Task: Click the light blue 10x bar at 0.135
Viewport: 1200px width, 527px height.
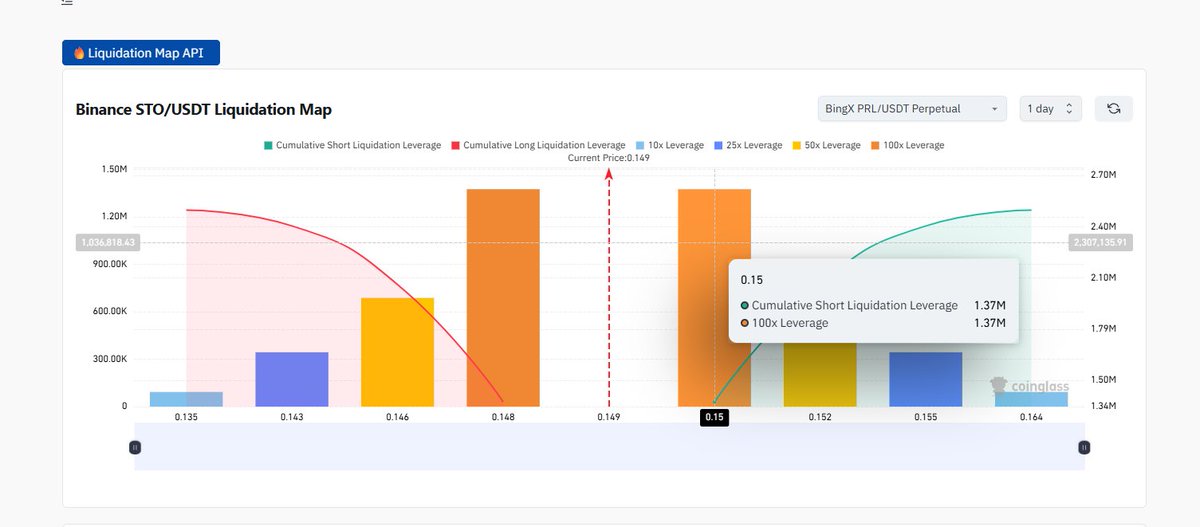Action: click(186, 399)
